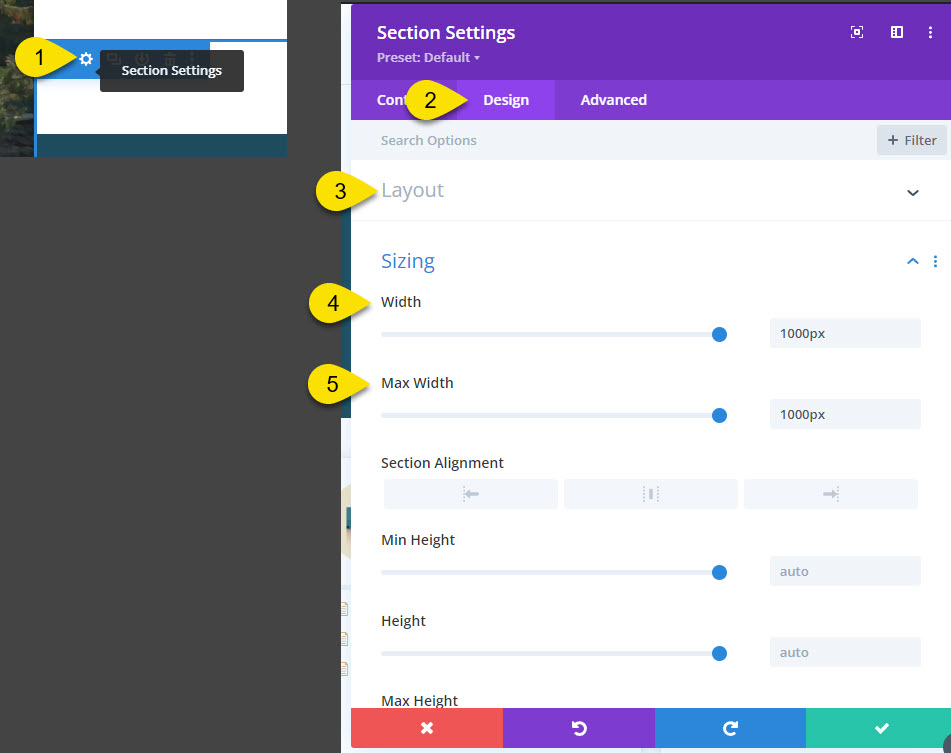Click the Section Alignment label
This screenshot has height=753, width=951.
(x=442, y=463)
